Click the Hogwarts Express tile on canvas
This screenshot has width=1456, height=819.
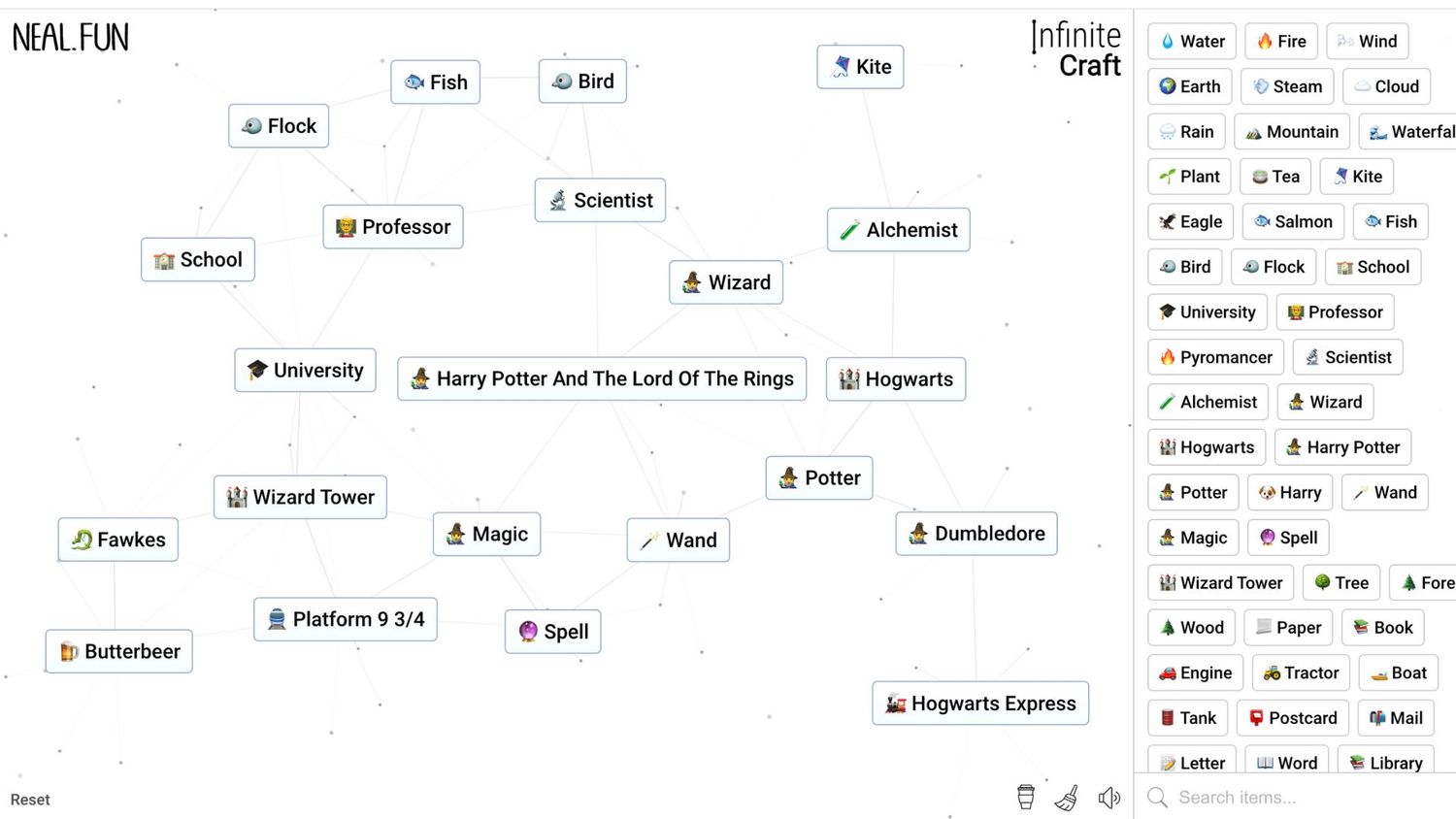pos(979,704)
